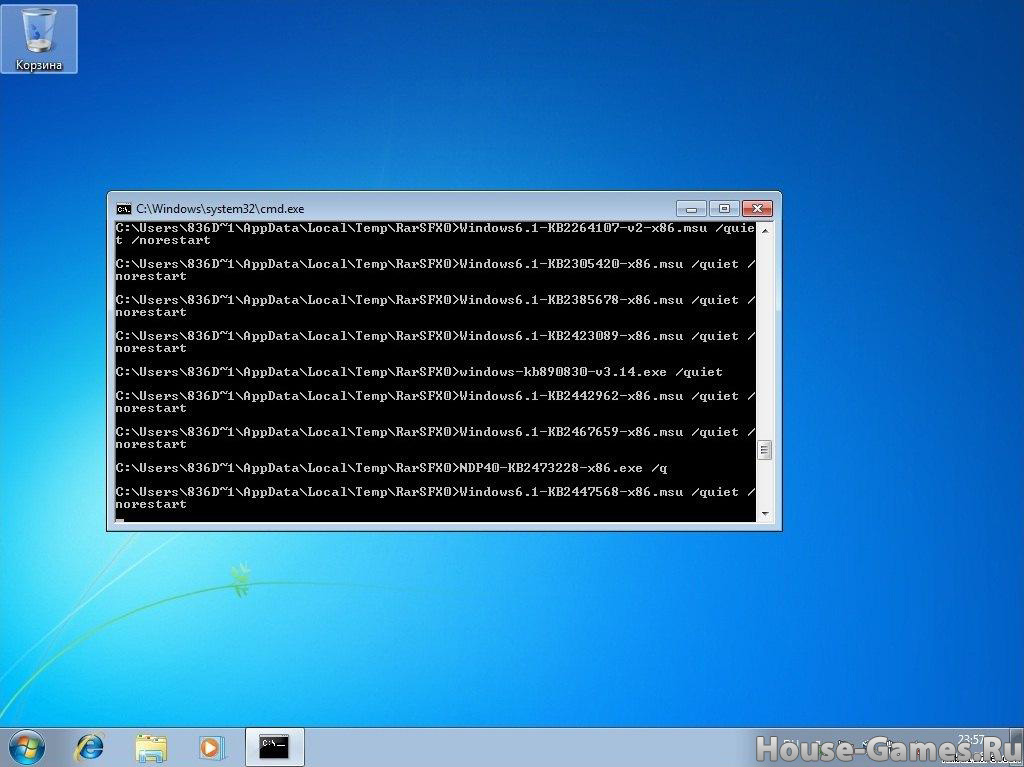
Task: Open the Windows Start menu orb
Action: (x=27, y=747)
